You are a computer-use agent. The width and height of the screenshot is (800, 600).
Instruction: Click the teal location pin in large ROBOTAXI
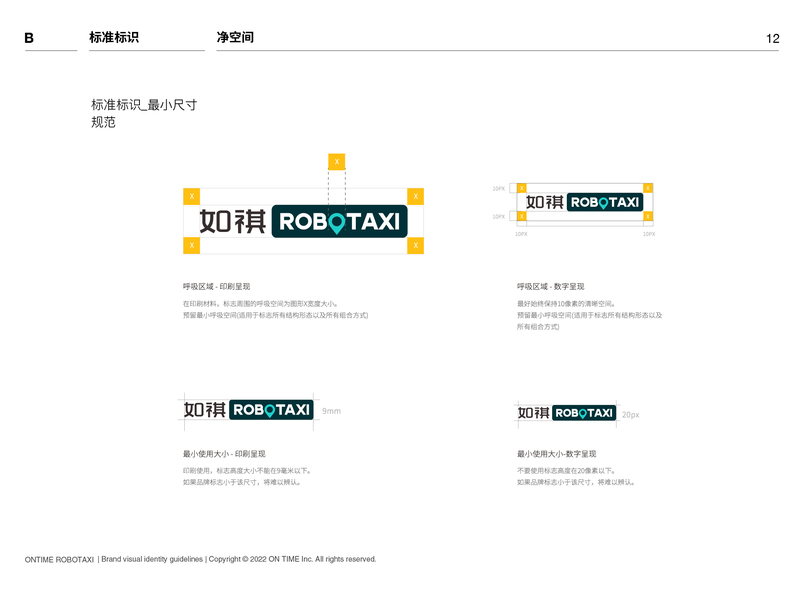(337, 223)
